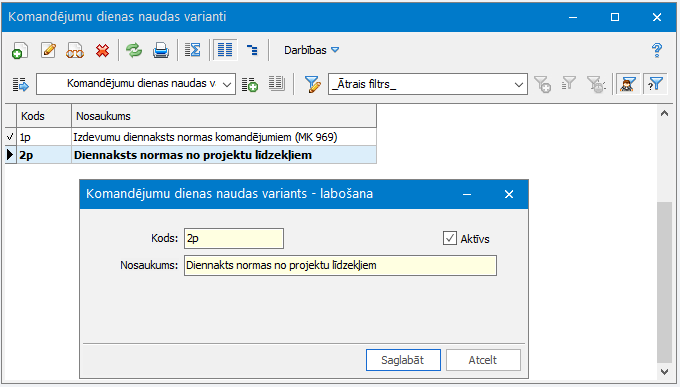Expand the Ātrais filtrs combo box
The image size is (680, 387).
point(518,84)
